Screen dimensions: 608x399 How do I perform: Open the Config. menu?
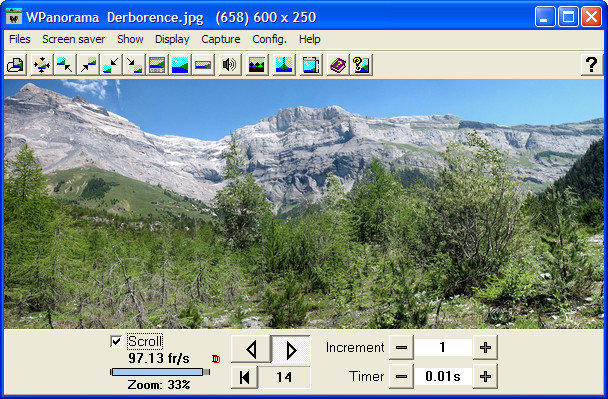click(x=269, y=39)
